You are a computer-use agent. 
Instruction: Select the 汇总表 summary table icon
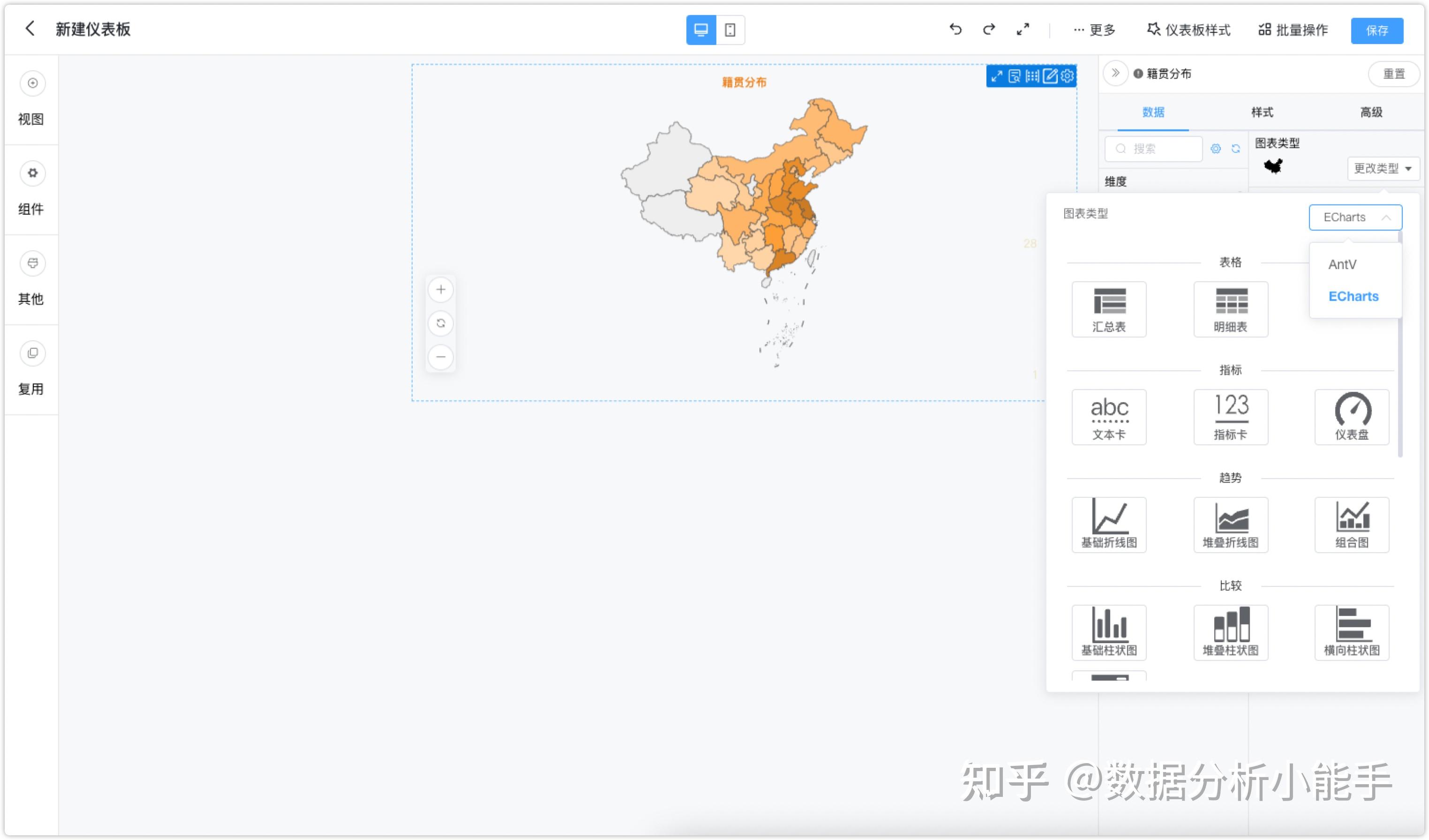tap(1109, 309)
